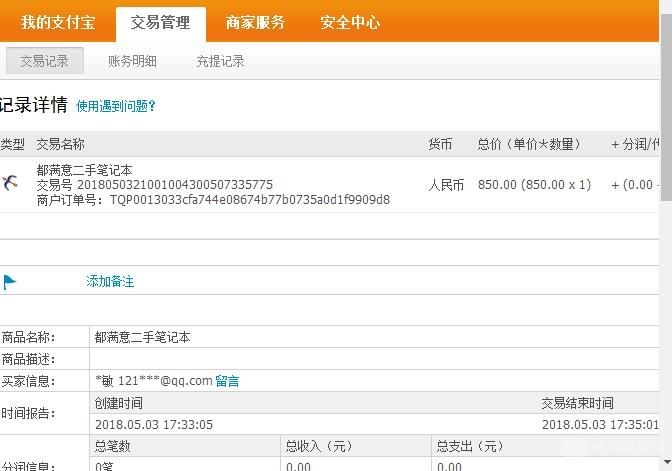
Task: Switch to the 商家服务 tab
Action: point(255,22)
